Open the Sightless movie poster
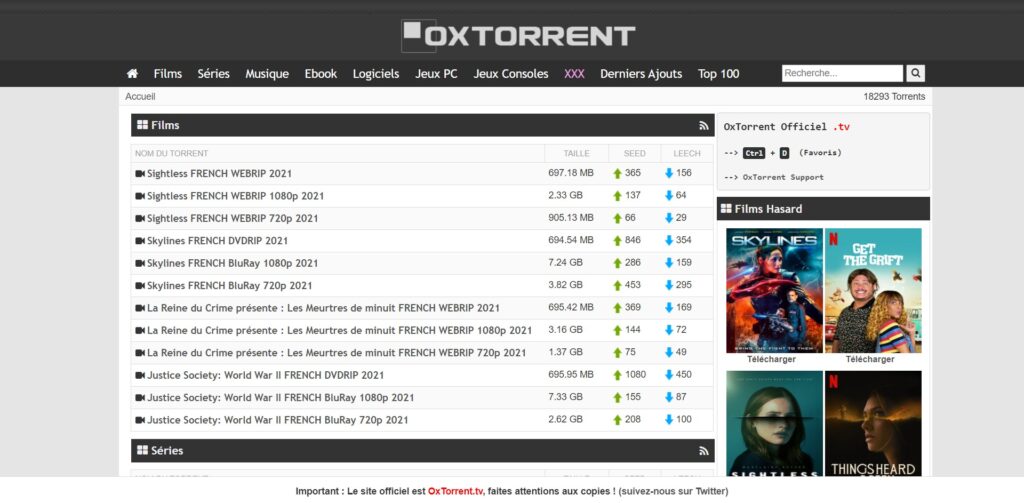Image resolution: width=1024 pixels, height=503 pixels. coord(775,424)
